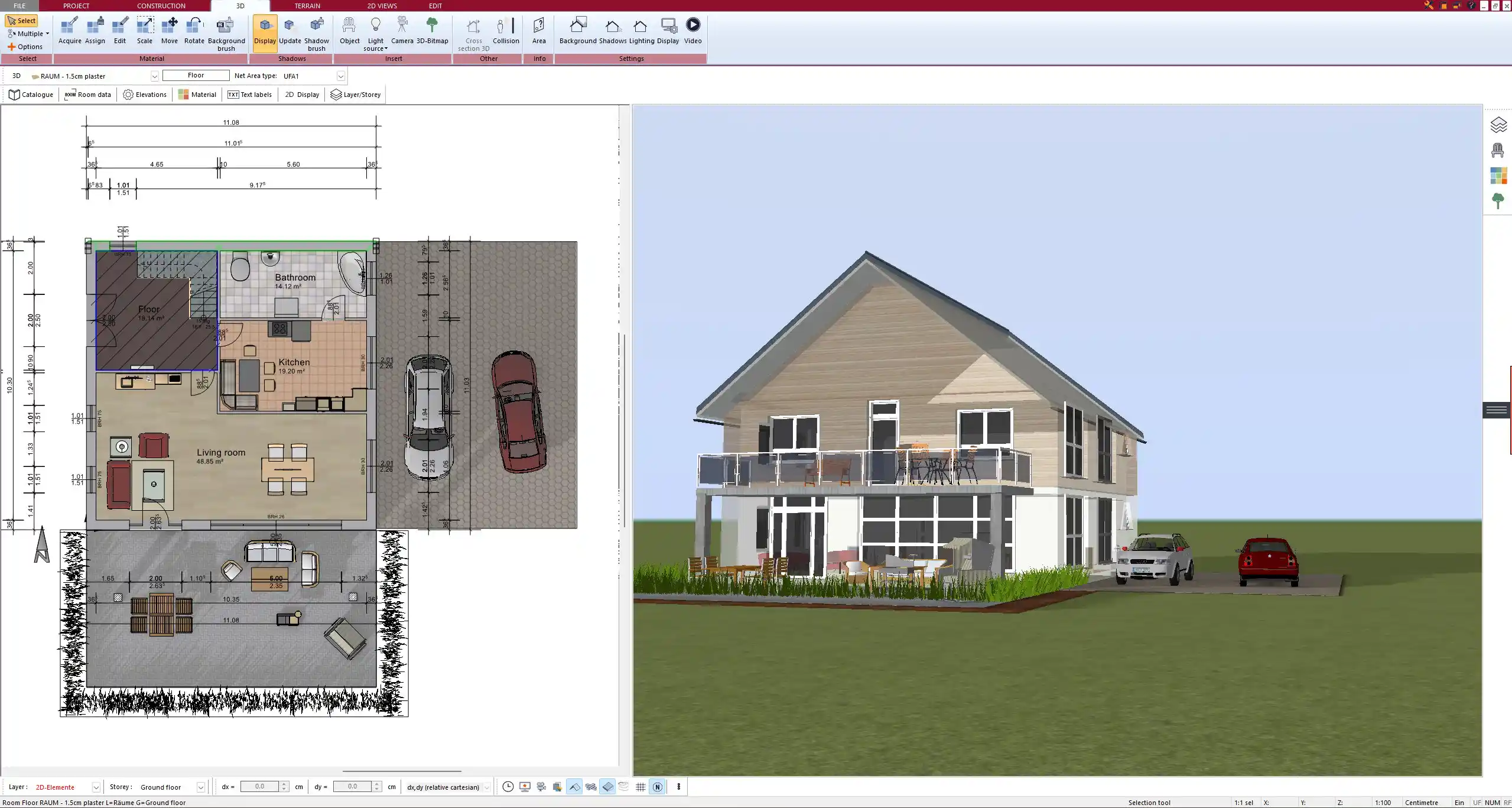The height and width of the screenshot is (808, 1512).
Task: Open the CONSTRUCTION ribbon tab
Action: tap(161, 6)
